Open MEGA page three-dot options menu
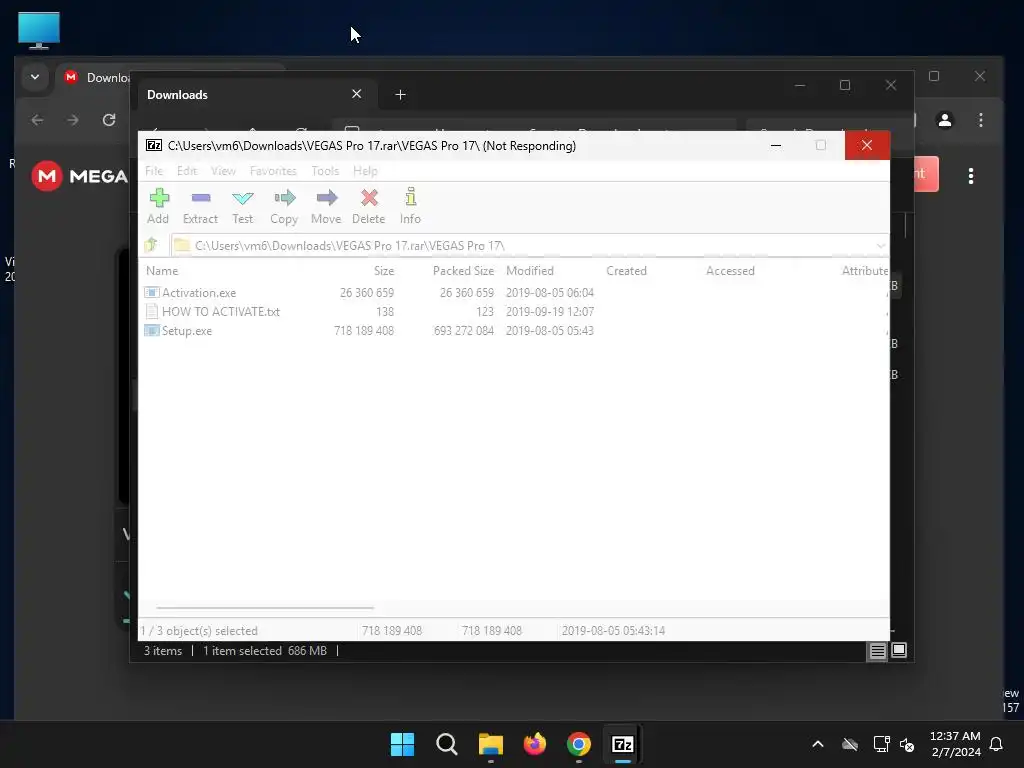The image size is (1024, 768). (970, 176)
